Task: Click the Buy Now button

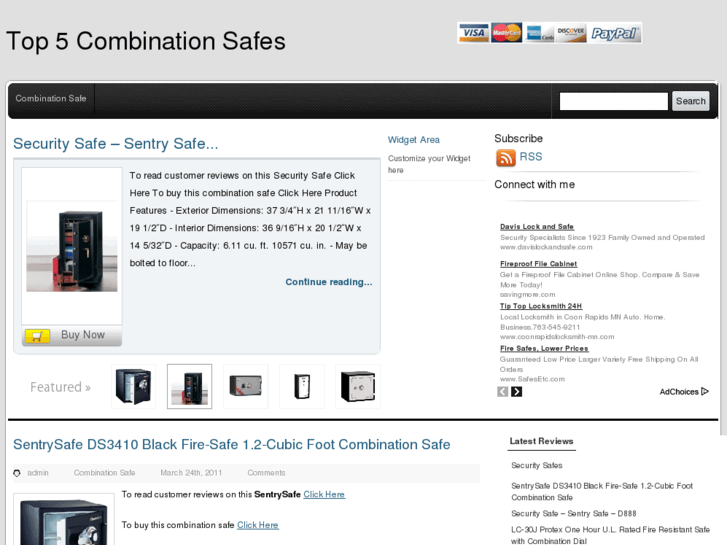Action: (x=72, y=335)
